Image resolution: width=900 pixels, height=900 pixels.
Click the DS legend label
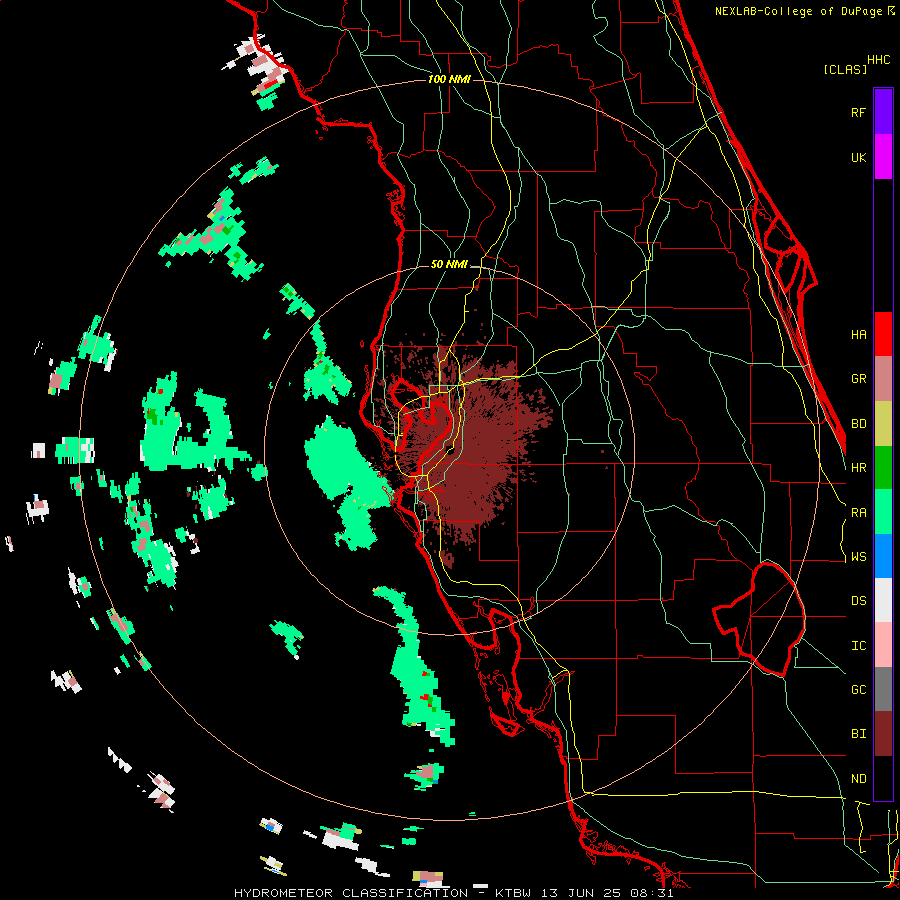click(858, 601)
